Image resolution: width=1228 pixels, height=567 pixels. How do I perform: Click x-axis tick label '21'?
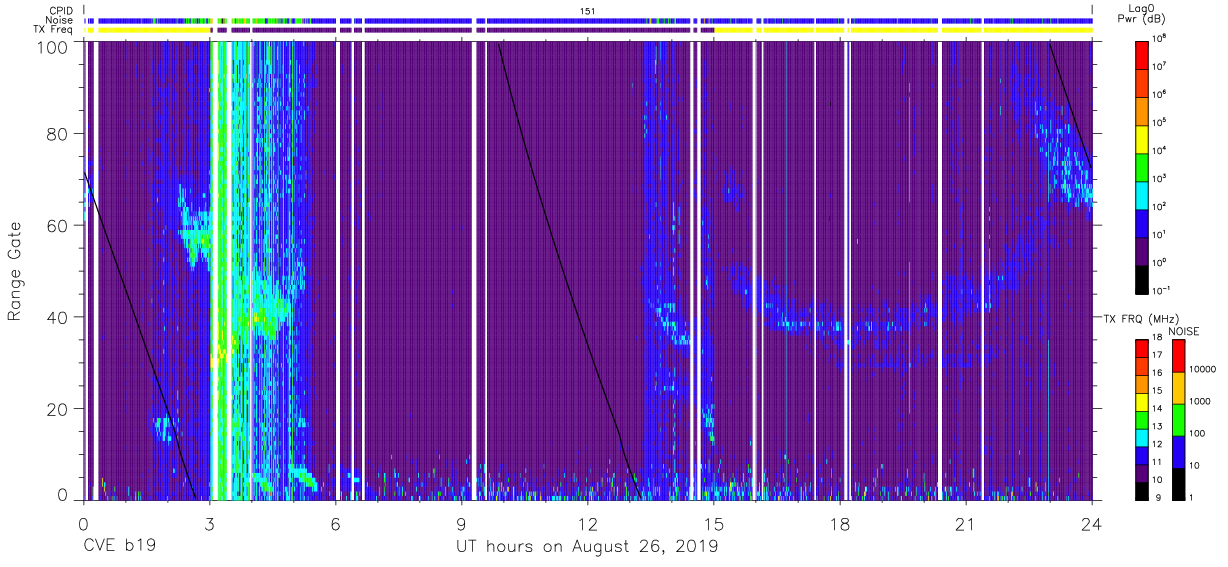(965, 523)
